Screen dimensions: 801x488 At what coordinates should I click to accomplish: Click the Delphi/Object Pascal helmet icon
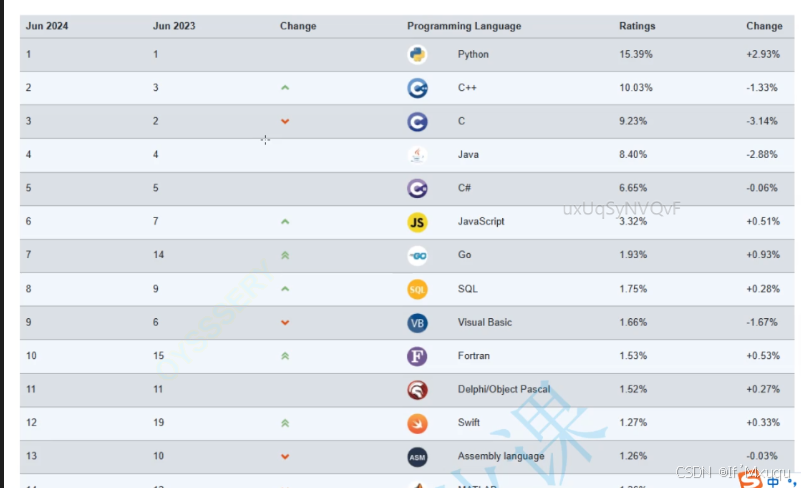point(417,390)
